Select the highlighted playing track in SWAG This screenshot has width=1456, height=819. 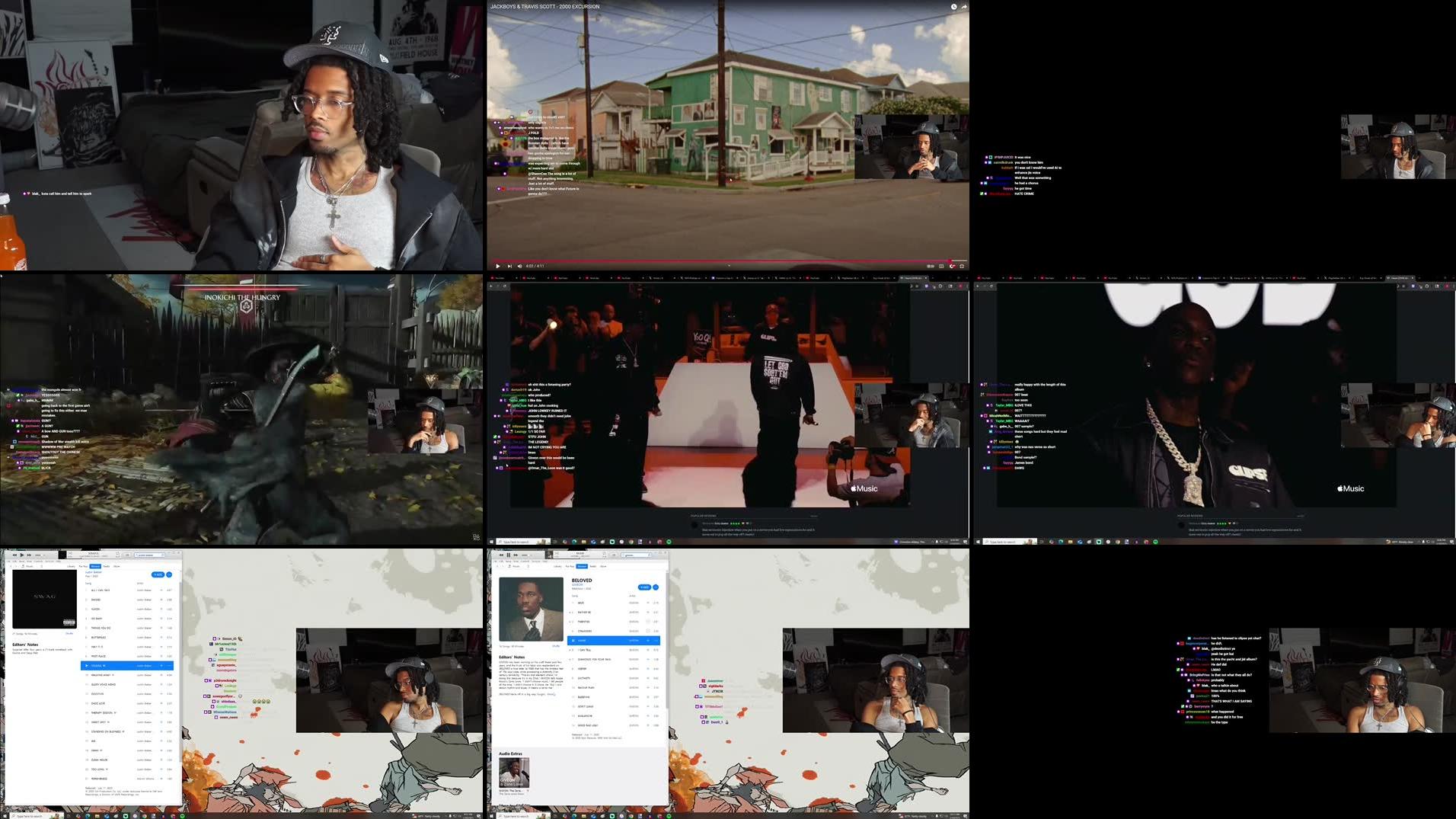click(x=127, y=665)
